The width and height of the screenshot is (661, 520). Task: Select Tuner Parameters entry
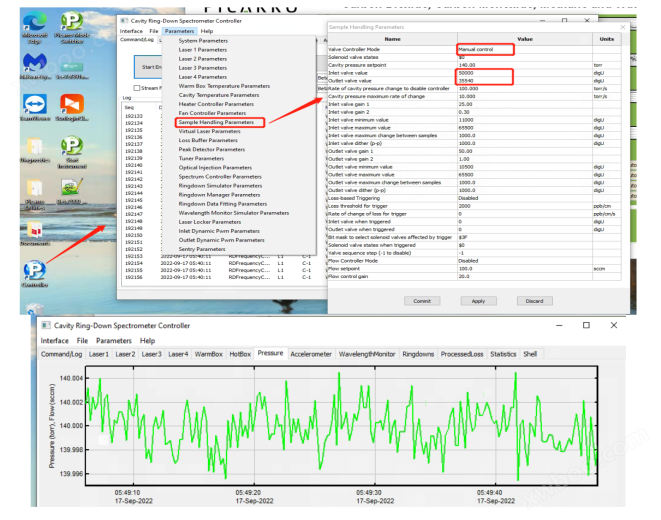pyautogui.click(x=201, y=158)
